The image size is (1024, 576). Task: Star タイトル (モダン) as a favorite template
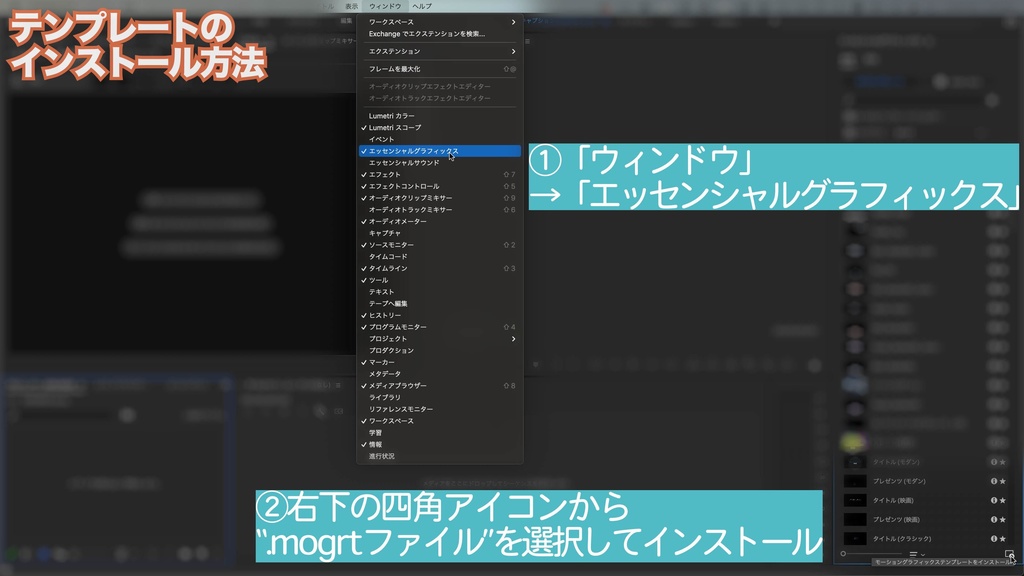tap(1002, 462)
